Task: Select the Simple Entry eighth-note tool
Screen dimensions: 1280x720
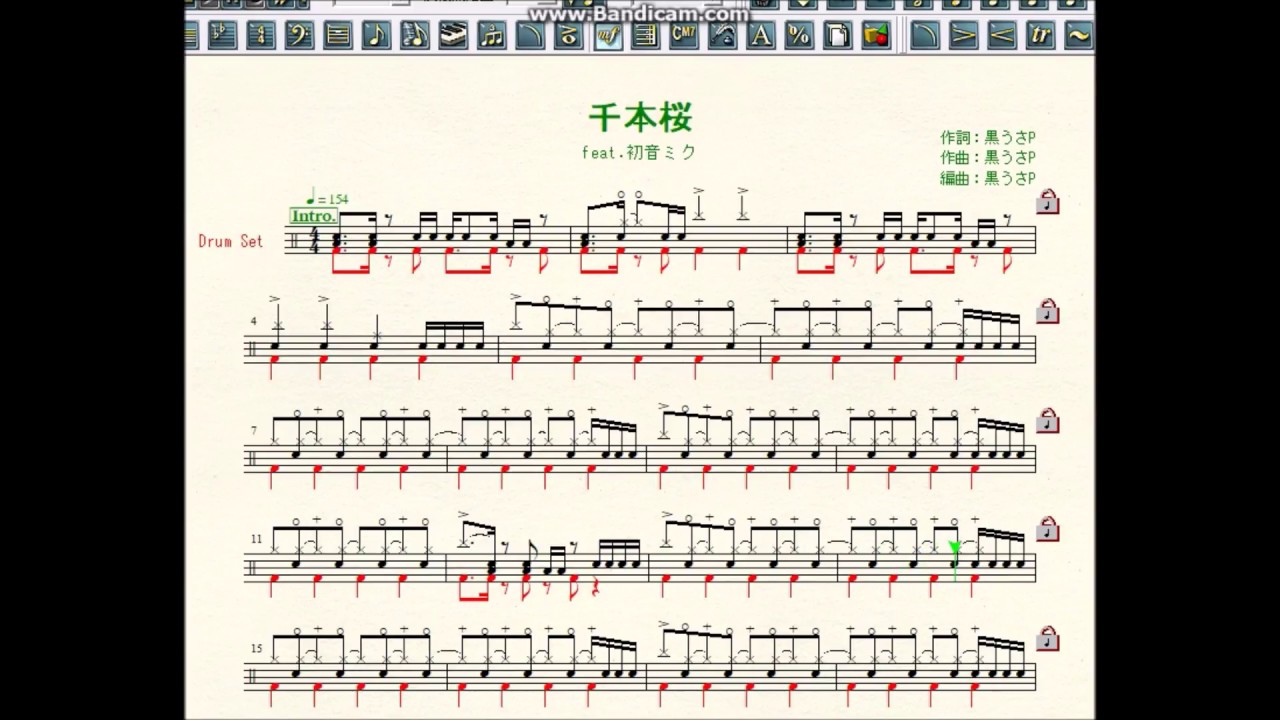Action: click(376, 36)
